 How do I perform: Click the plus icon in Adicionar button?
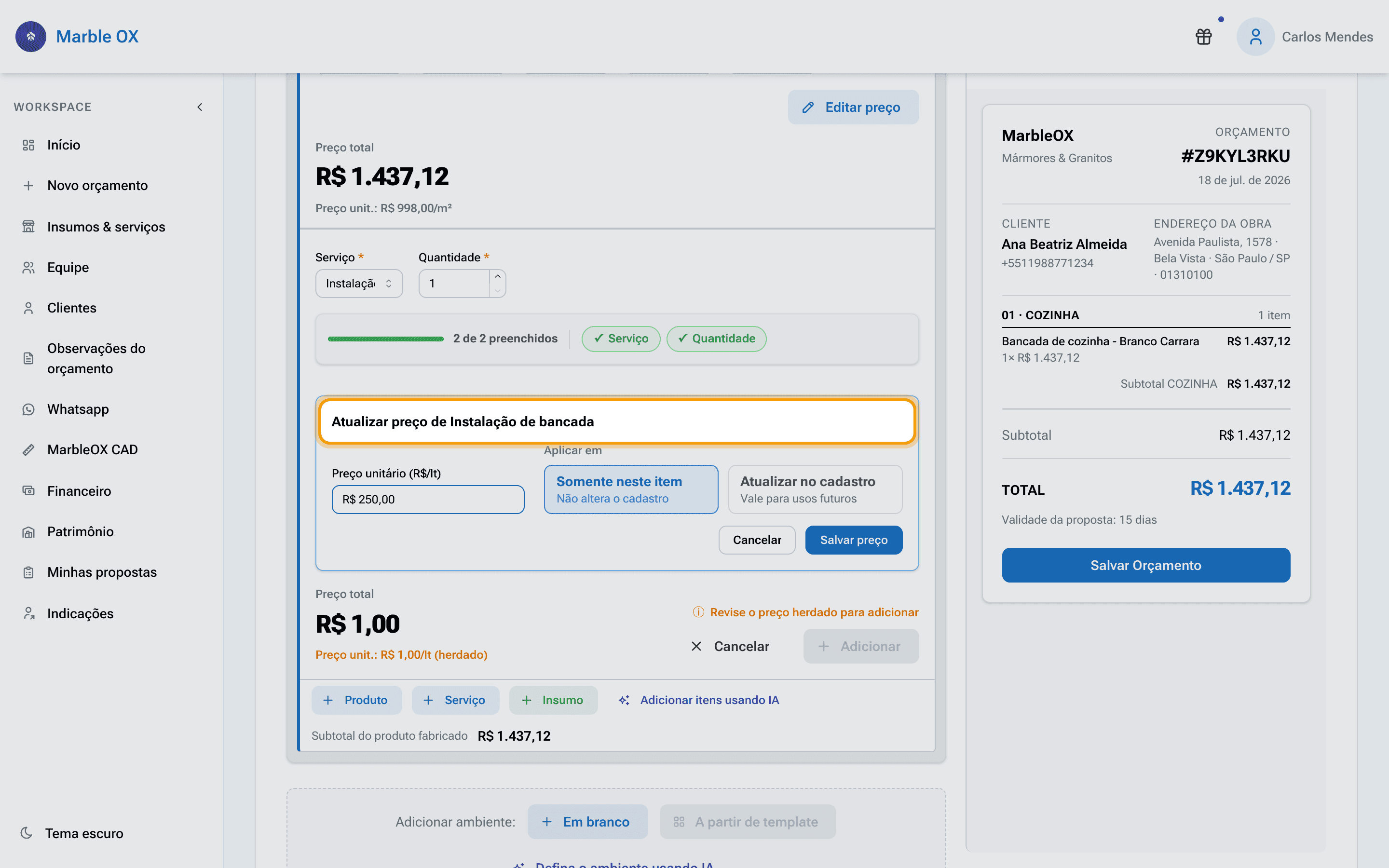tap(823, 646)
